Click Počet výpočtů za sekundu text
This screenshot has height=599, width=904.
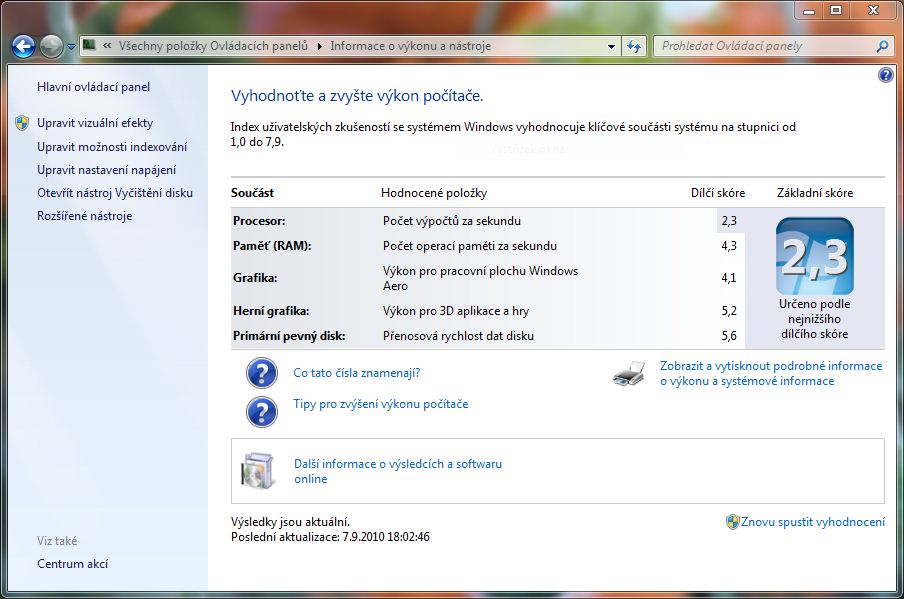point(452,221)
